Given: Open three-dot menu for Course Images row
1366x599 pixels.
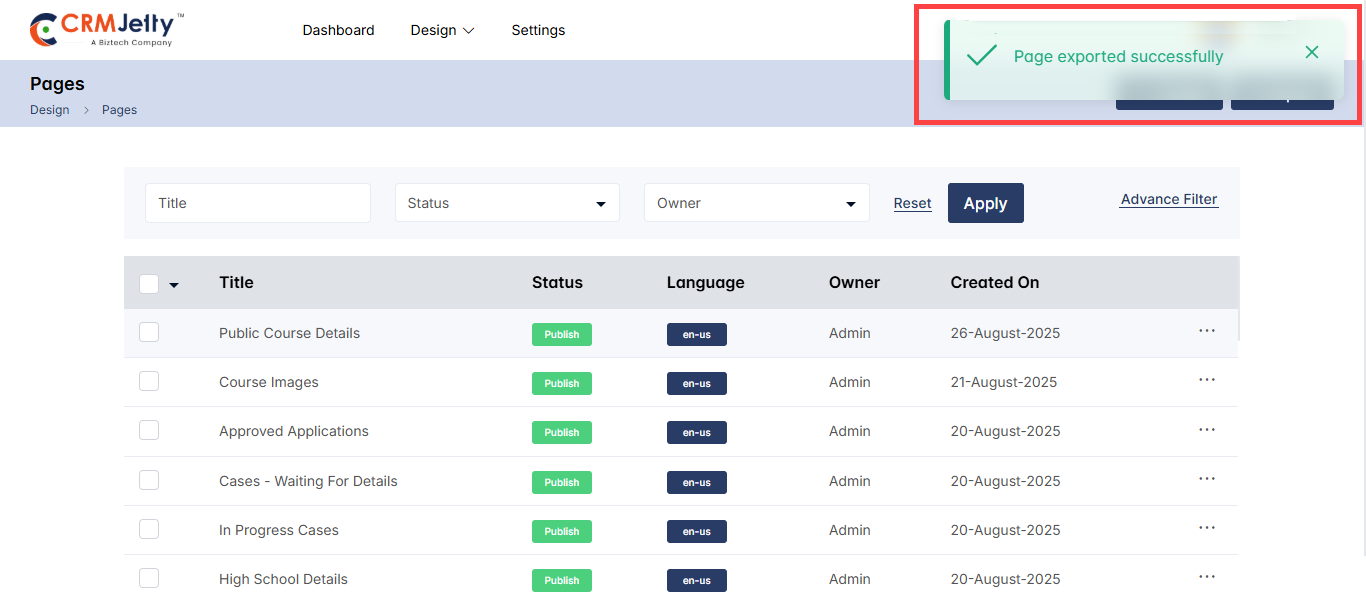Looking at the screenshot, I should 1206,380.
